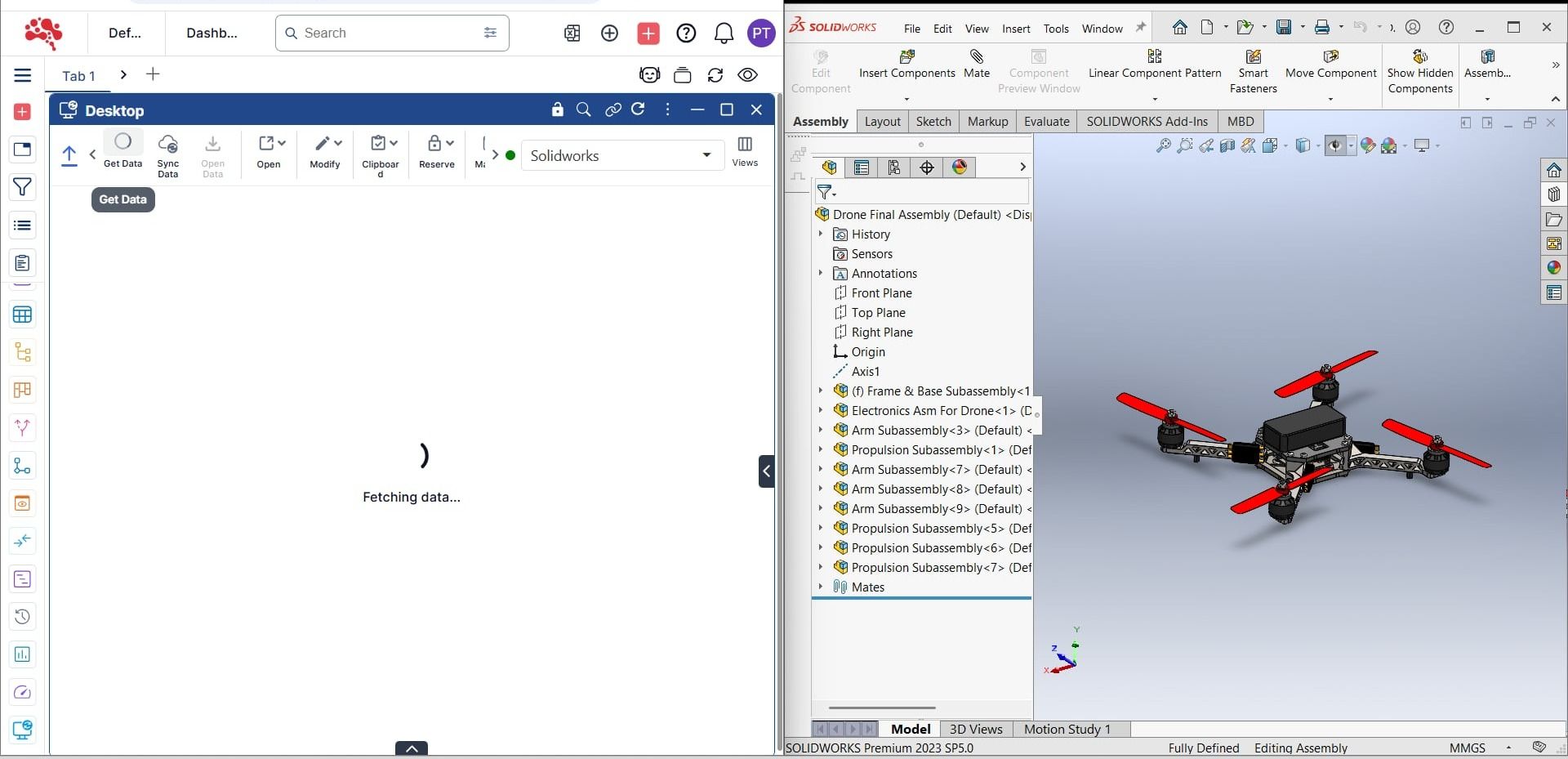This screenshot has width=1568, height=759.
Task: Open the Solidworks connector dropdown
Action: coord(706,155)
